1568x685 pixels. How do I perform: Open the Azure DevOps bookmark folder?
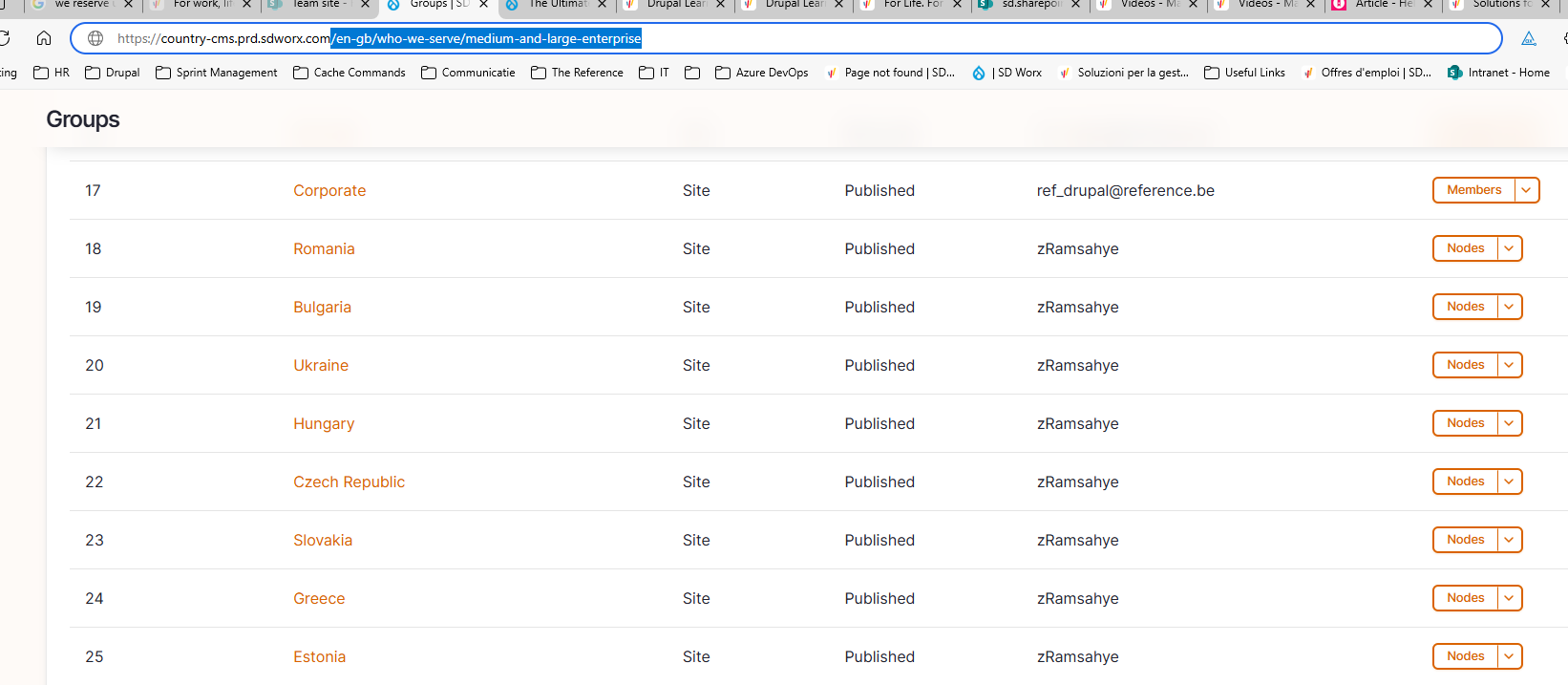pos(762,73)
